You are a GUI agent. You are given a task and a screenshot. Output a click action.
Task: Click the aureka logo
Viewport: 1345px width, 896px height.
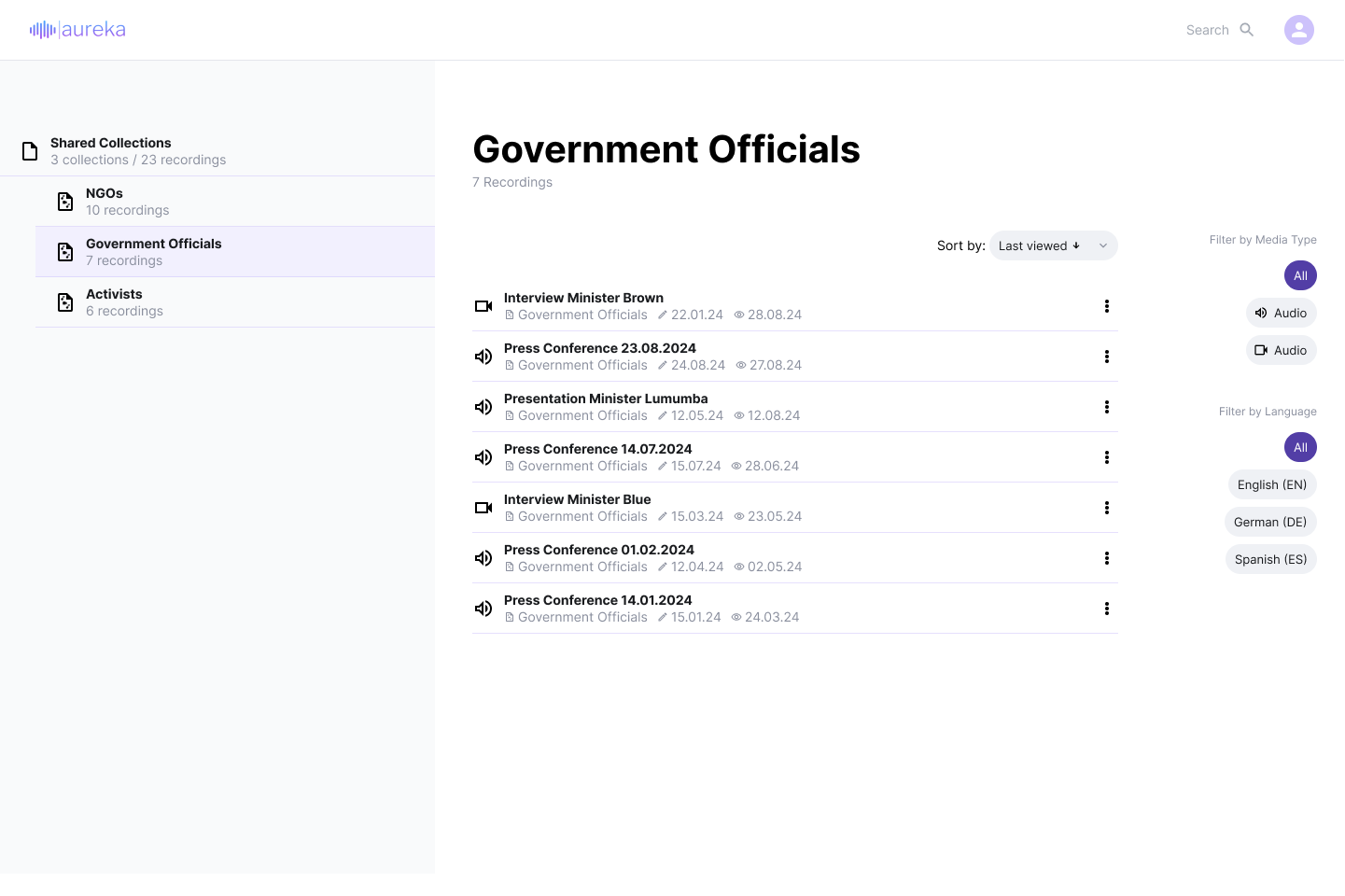tap(77, 30)
